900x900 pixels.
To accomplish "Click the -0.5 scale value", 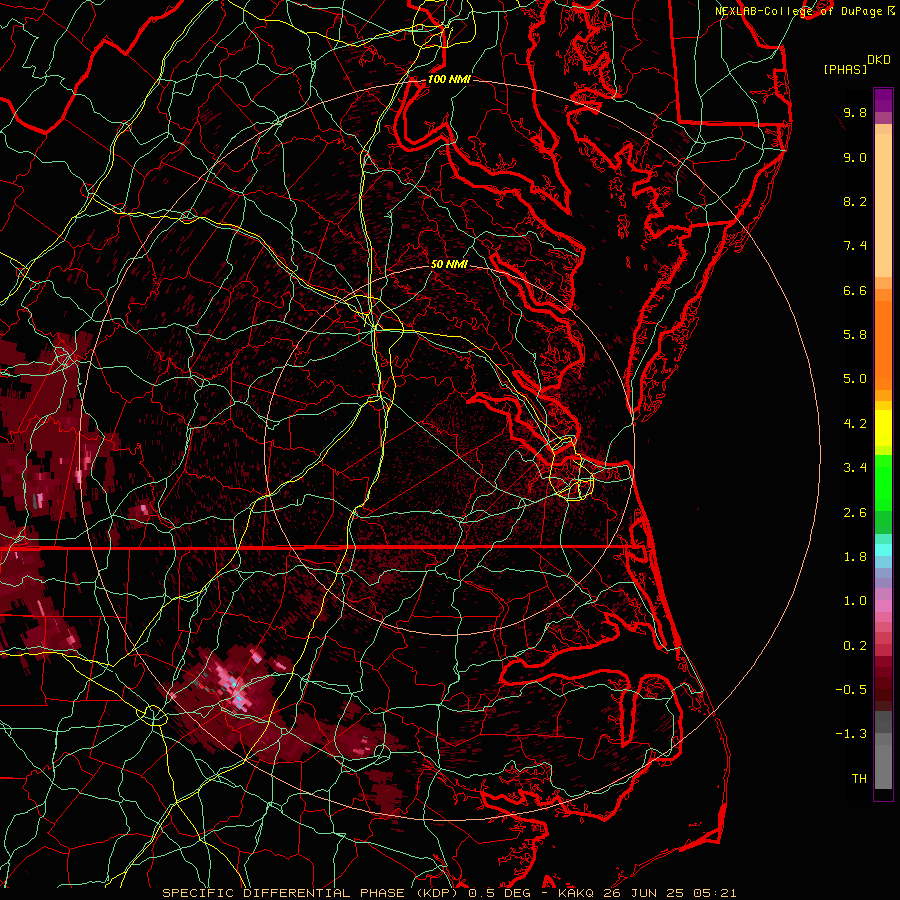I will click(x=851, y=690).
